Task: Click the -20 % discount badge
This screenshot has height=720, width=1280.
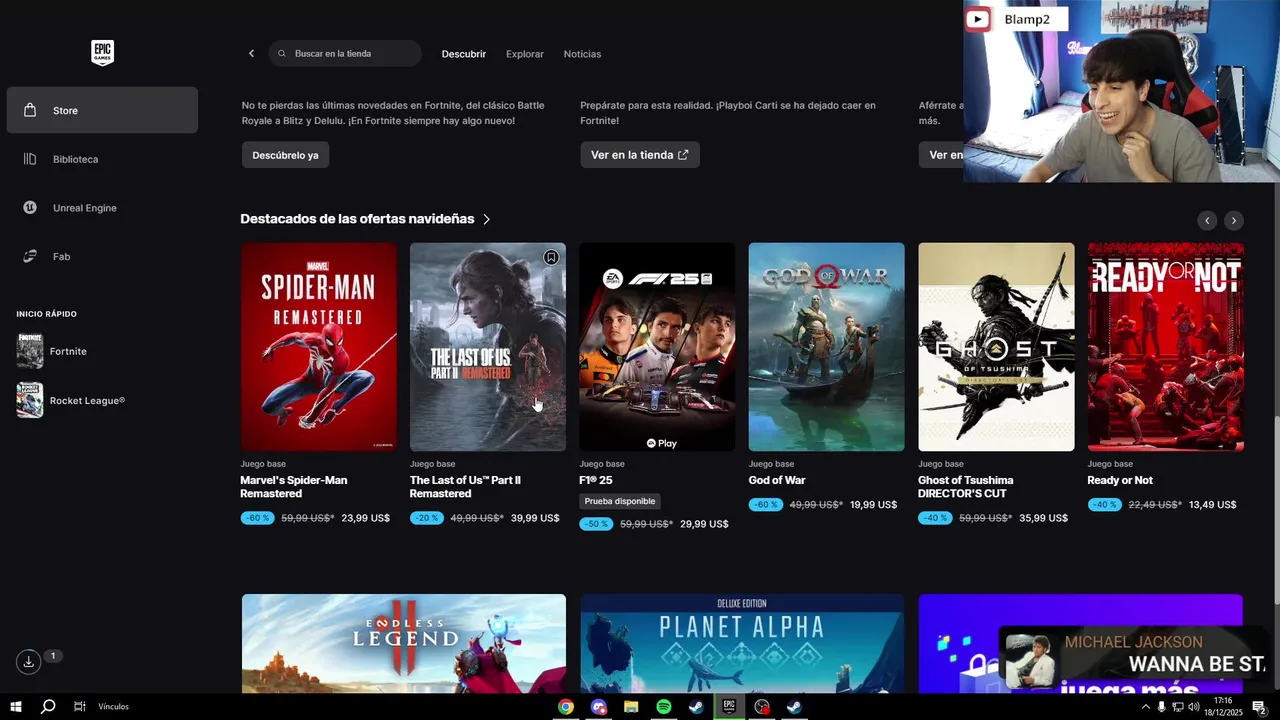Action: tap(426, 518)
